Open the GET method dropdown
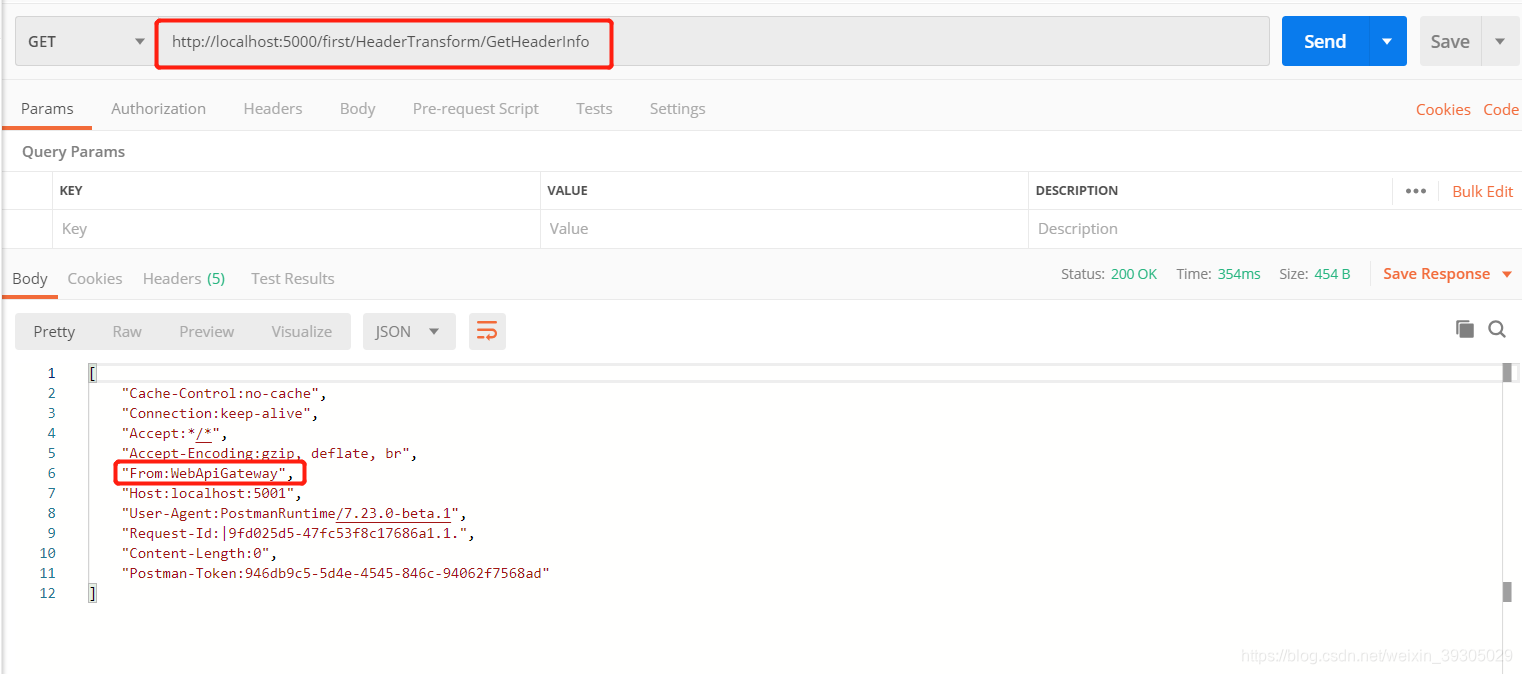 (x=84, y=42)
